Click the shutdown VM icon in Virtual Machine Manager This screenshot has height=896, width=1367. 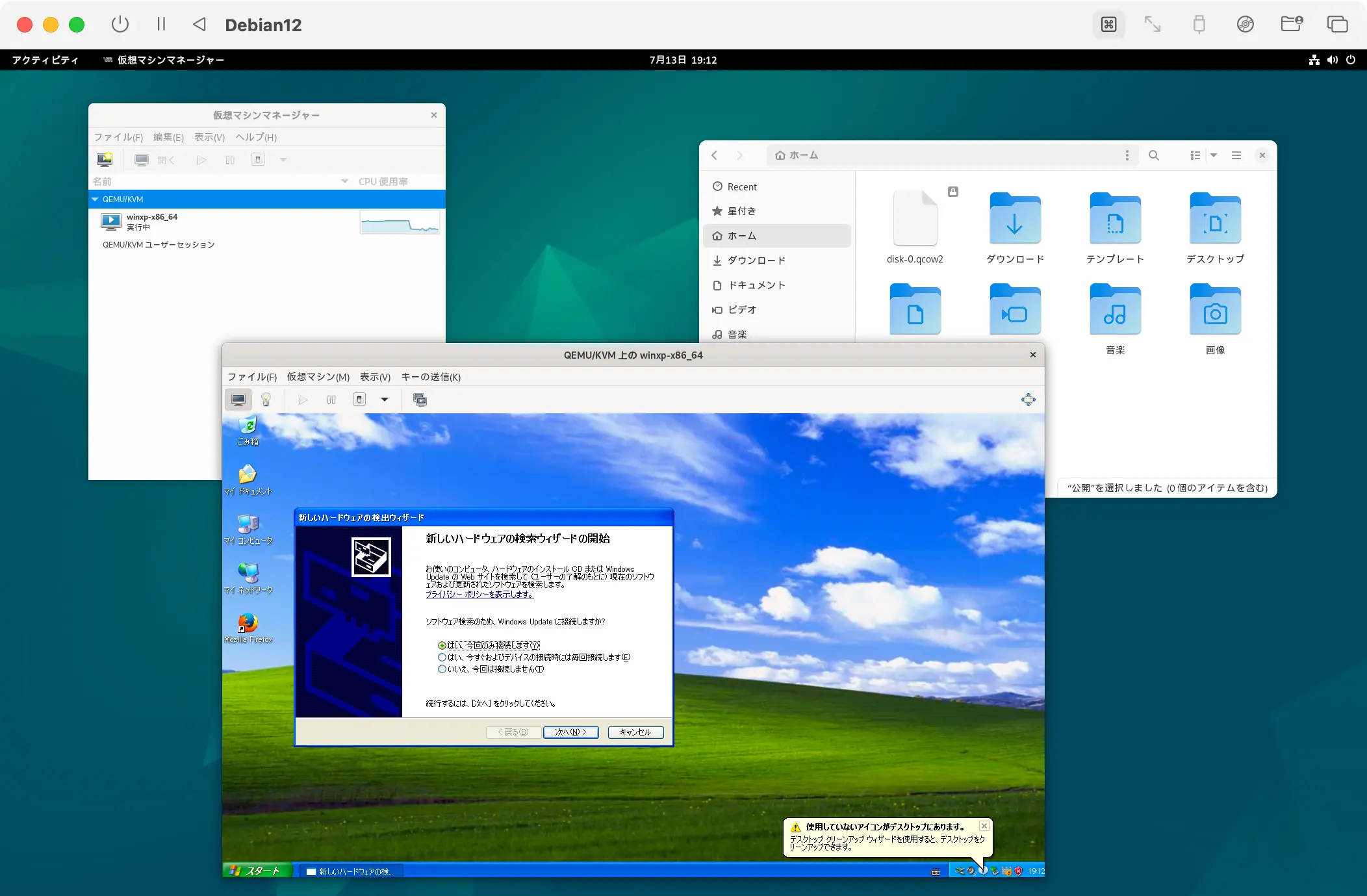[258, 160]
